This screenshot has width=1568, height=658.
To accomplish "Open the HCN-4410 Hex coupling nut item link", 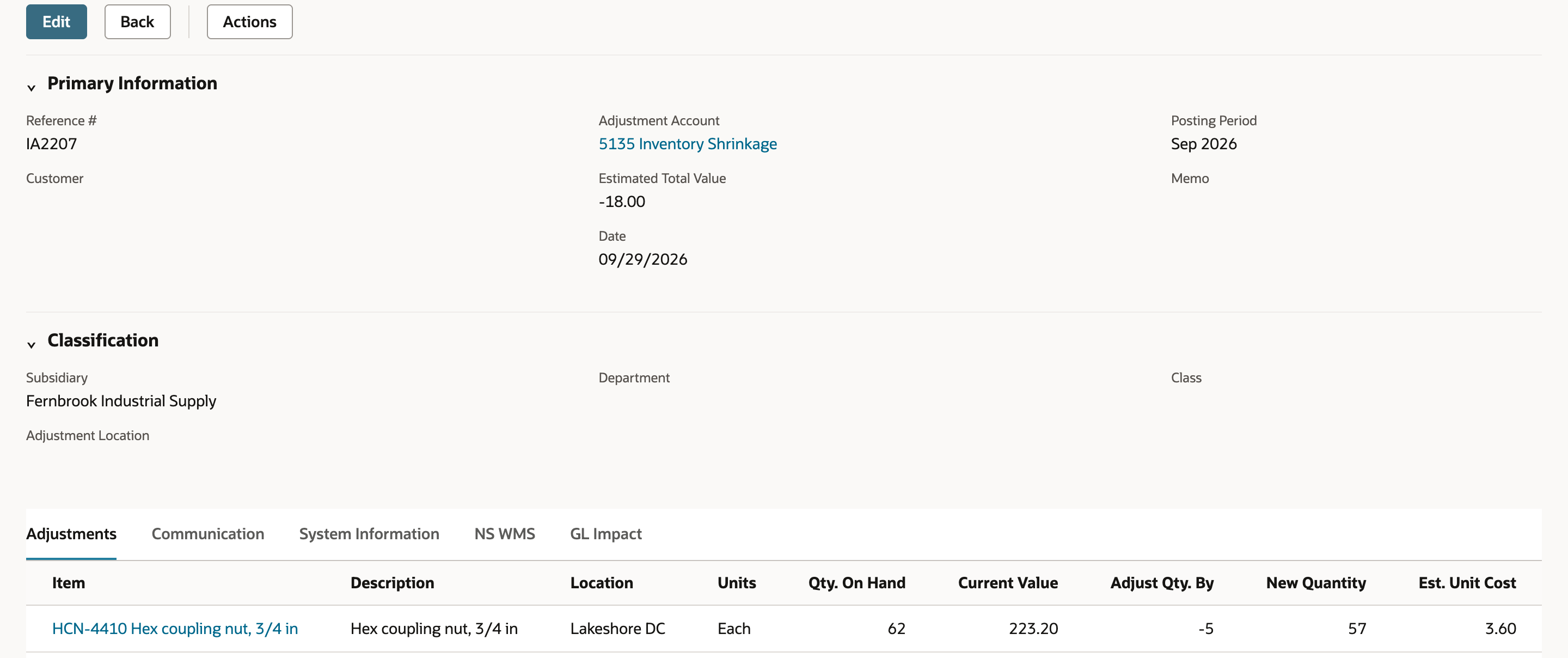I will pyautogui.click(x=175, y=628).
